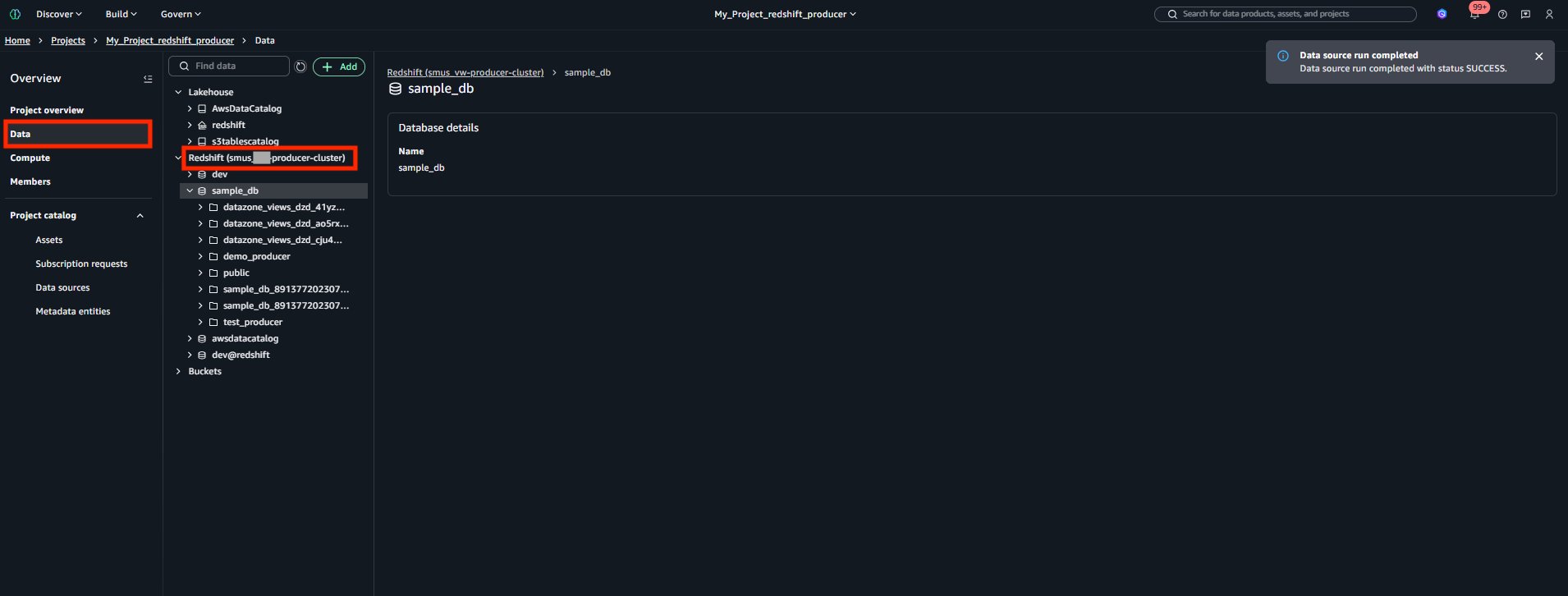Click the redshift lakehouse icon
The image size is (1568, 596).
click(202, 125)
